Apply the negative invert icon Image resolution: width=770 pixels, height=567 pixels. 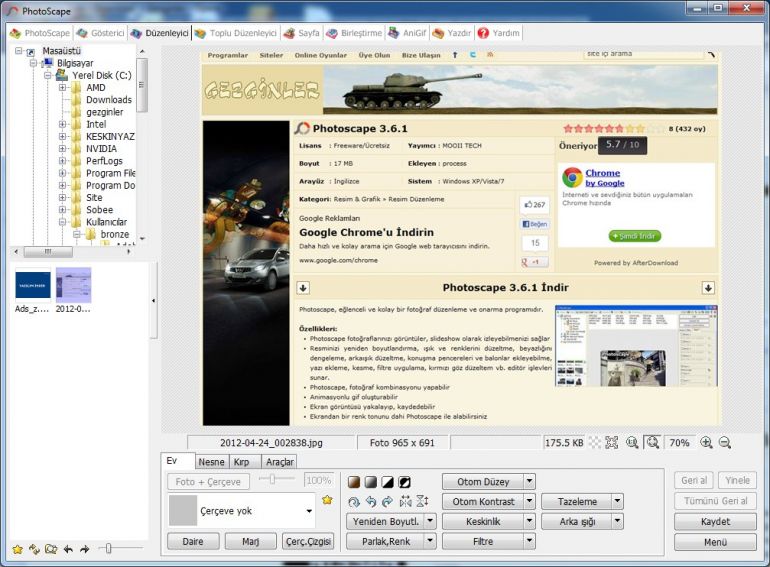click(404, 482)
